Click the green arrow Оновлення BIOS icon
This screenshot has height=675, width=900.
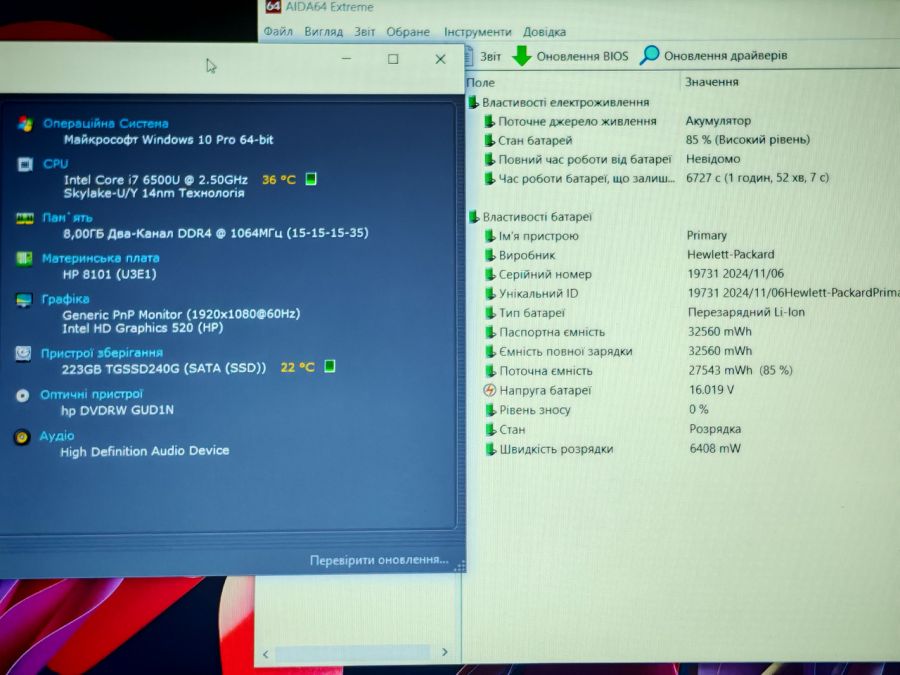[x=521, y=56]
